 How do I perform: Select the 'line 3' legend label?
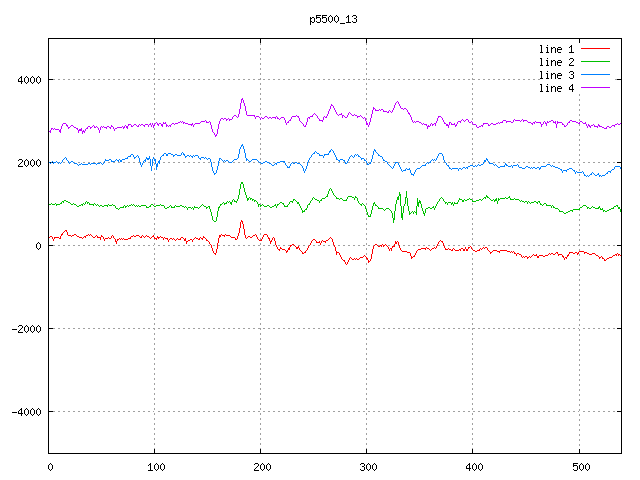(557, 75)
